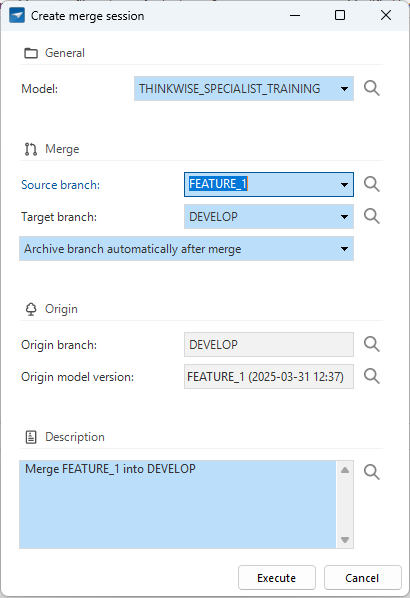Click the Origin model version magnifier icon

(x=371, y=376)
